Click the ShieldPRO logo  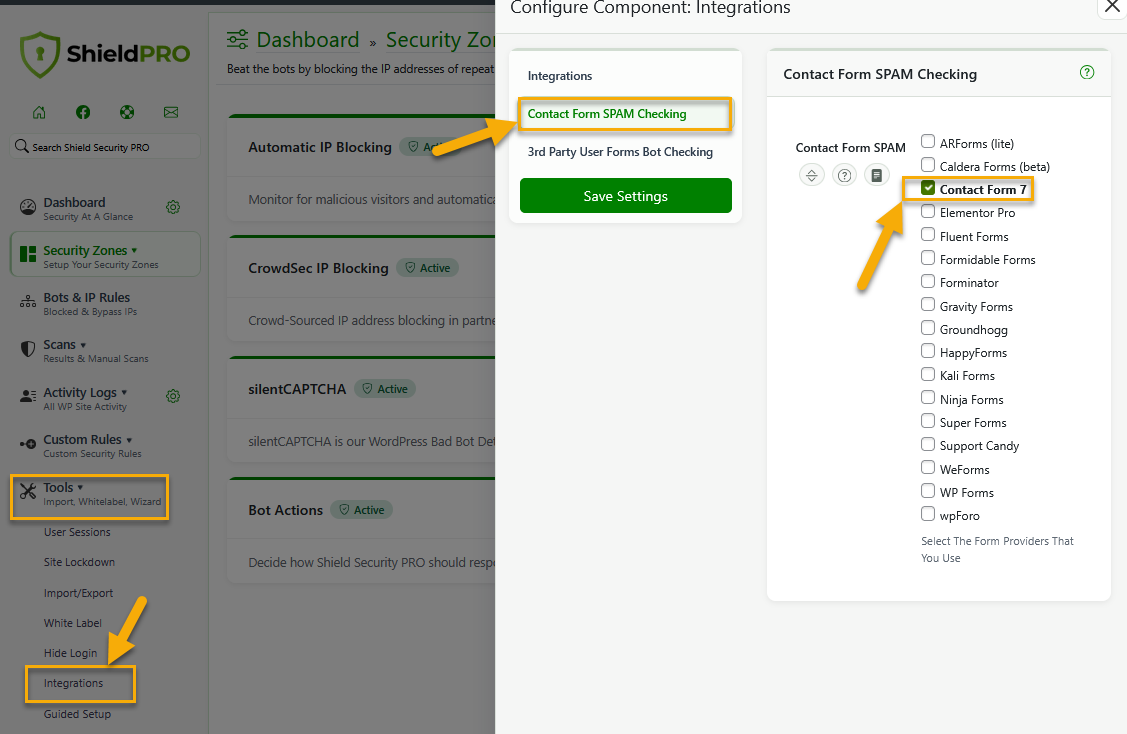[105, 54]
